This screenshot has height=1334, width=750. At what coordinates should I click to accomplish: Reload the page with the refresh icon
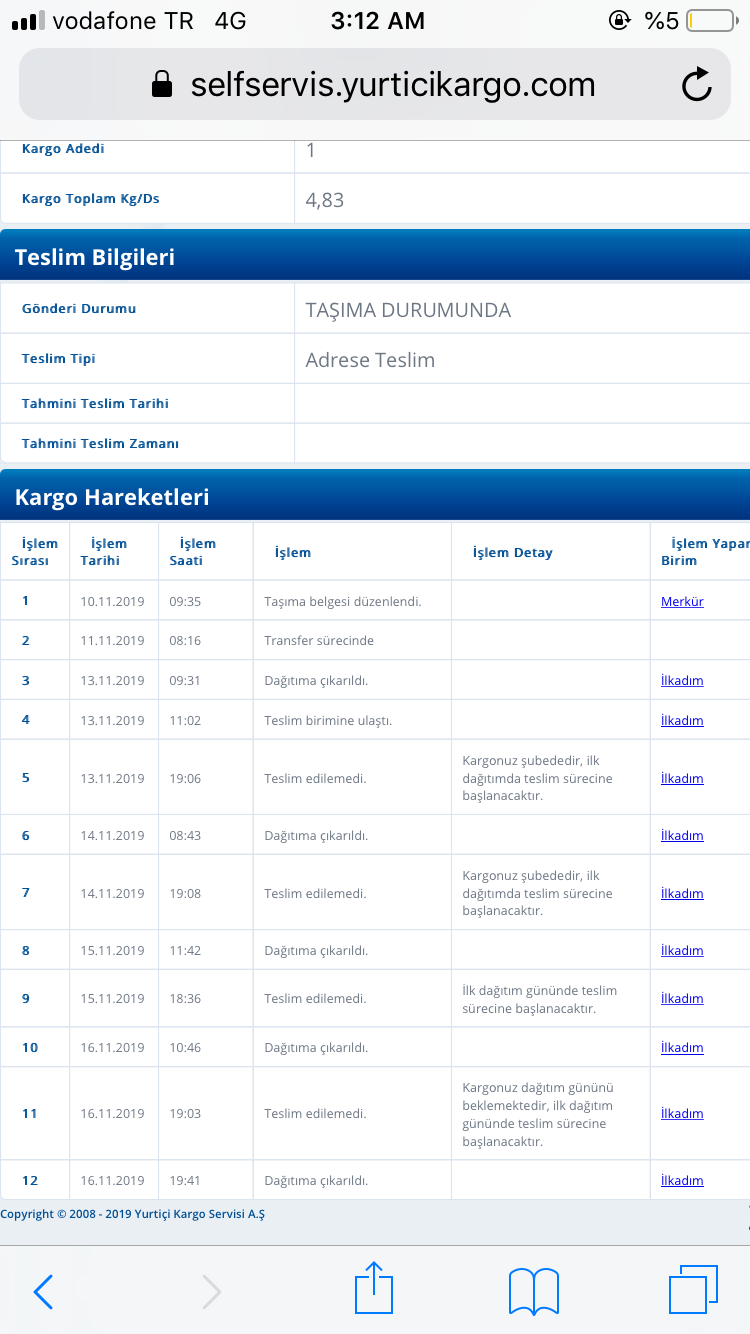[696, 85]
